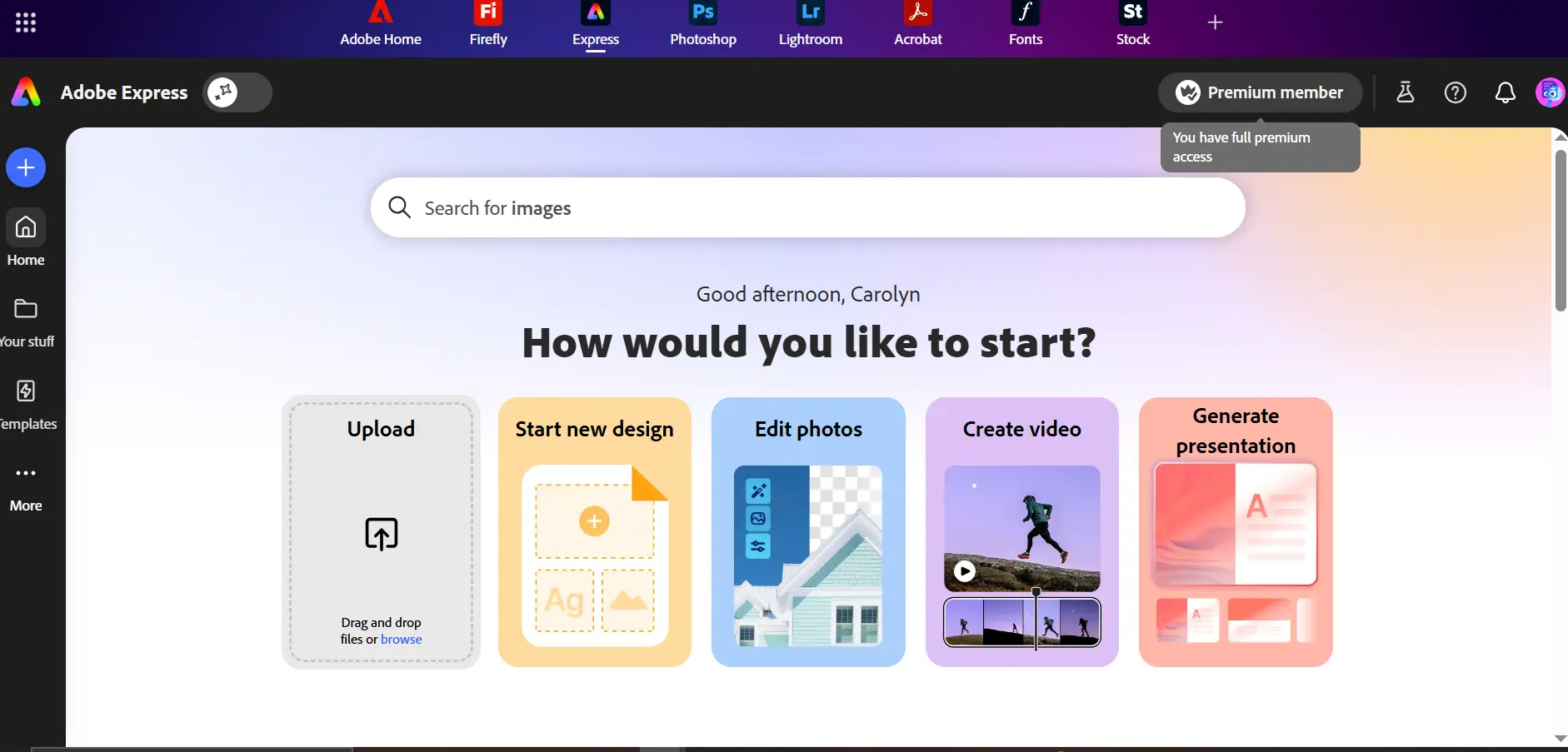Click the blue create new plus button
Image resolution: width=1568 pixels, height=752 pixels.
pos(26,167)
